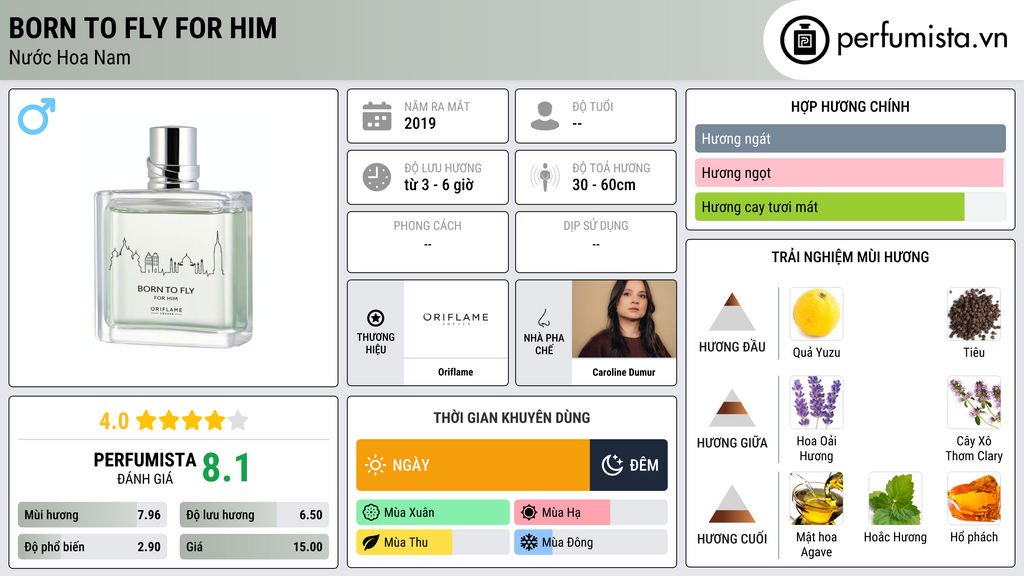
Task: Click the Phong cách style card
Action: coord(428,242)
